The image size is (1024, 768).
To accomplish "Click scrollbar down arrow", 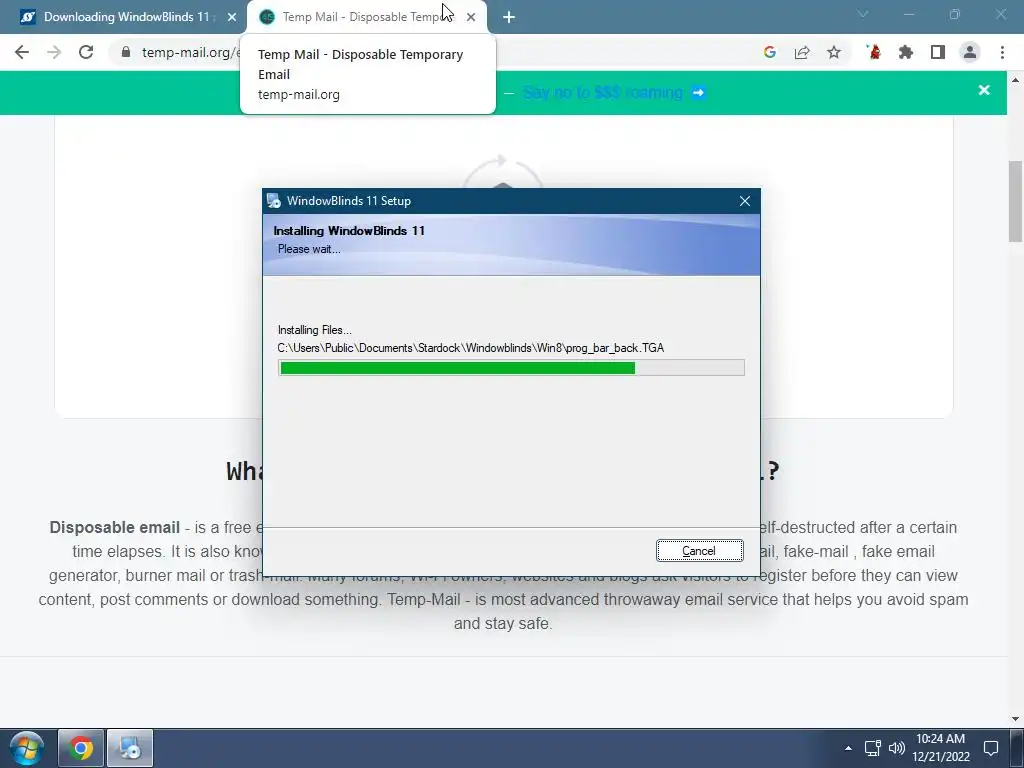I will pyautogui.click(x=1016, y=719).
